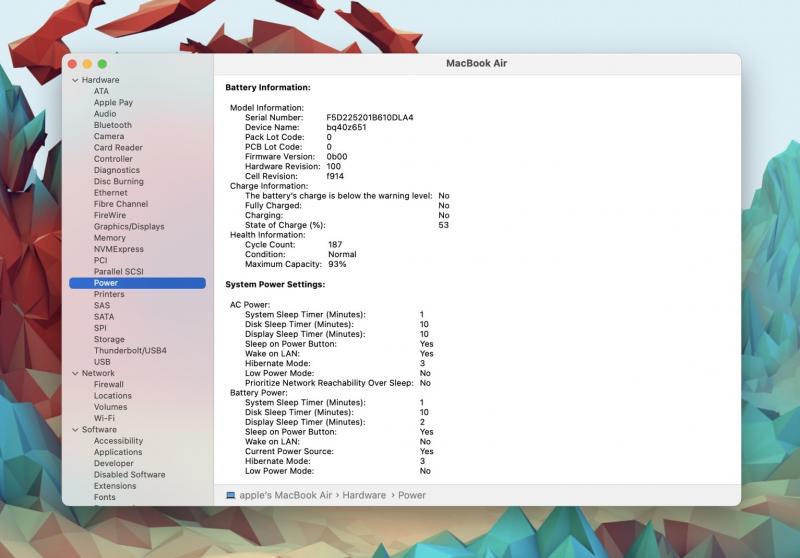Click the Hardware section label
The width and height of the screenshot is (800, 558).
coord(100,80)
